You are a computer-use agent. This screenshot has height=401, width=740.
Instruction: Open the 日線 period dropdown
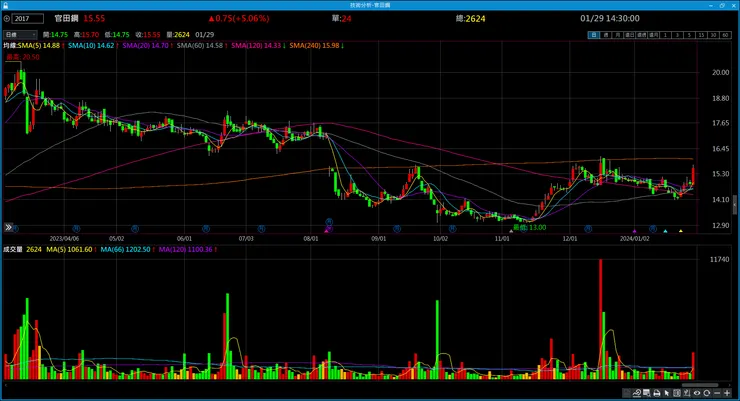coord(20,34)
